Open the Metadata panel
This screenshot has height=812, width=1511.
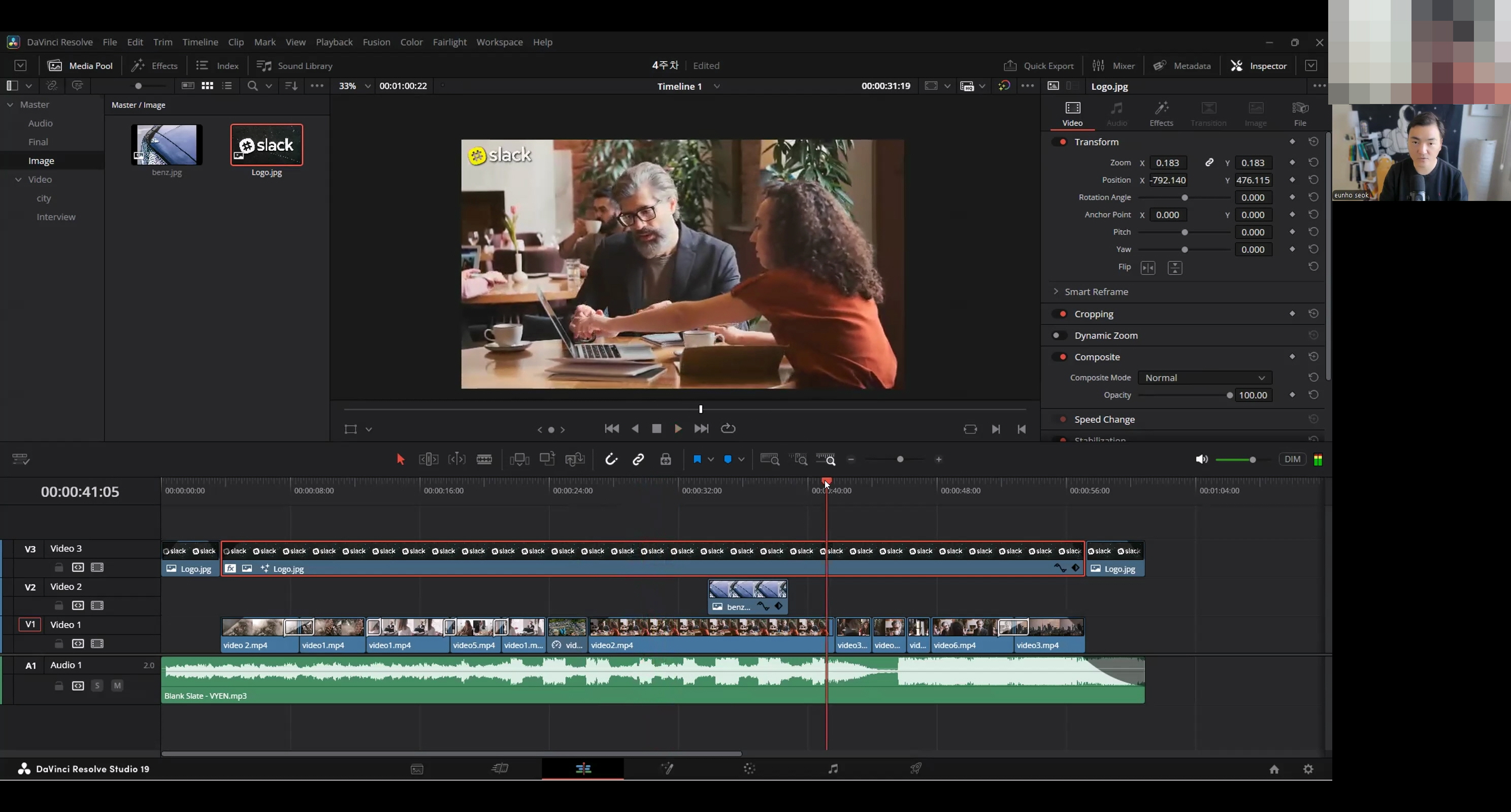[x=1182, y=65]
